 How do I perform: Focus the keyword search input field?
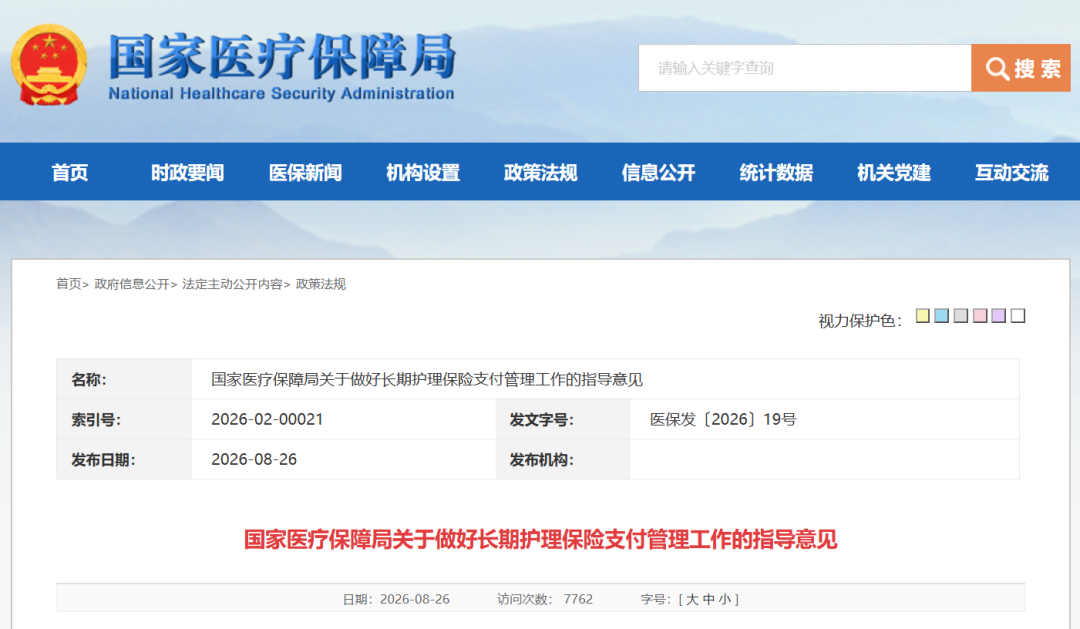(x=804, y=68)
